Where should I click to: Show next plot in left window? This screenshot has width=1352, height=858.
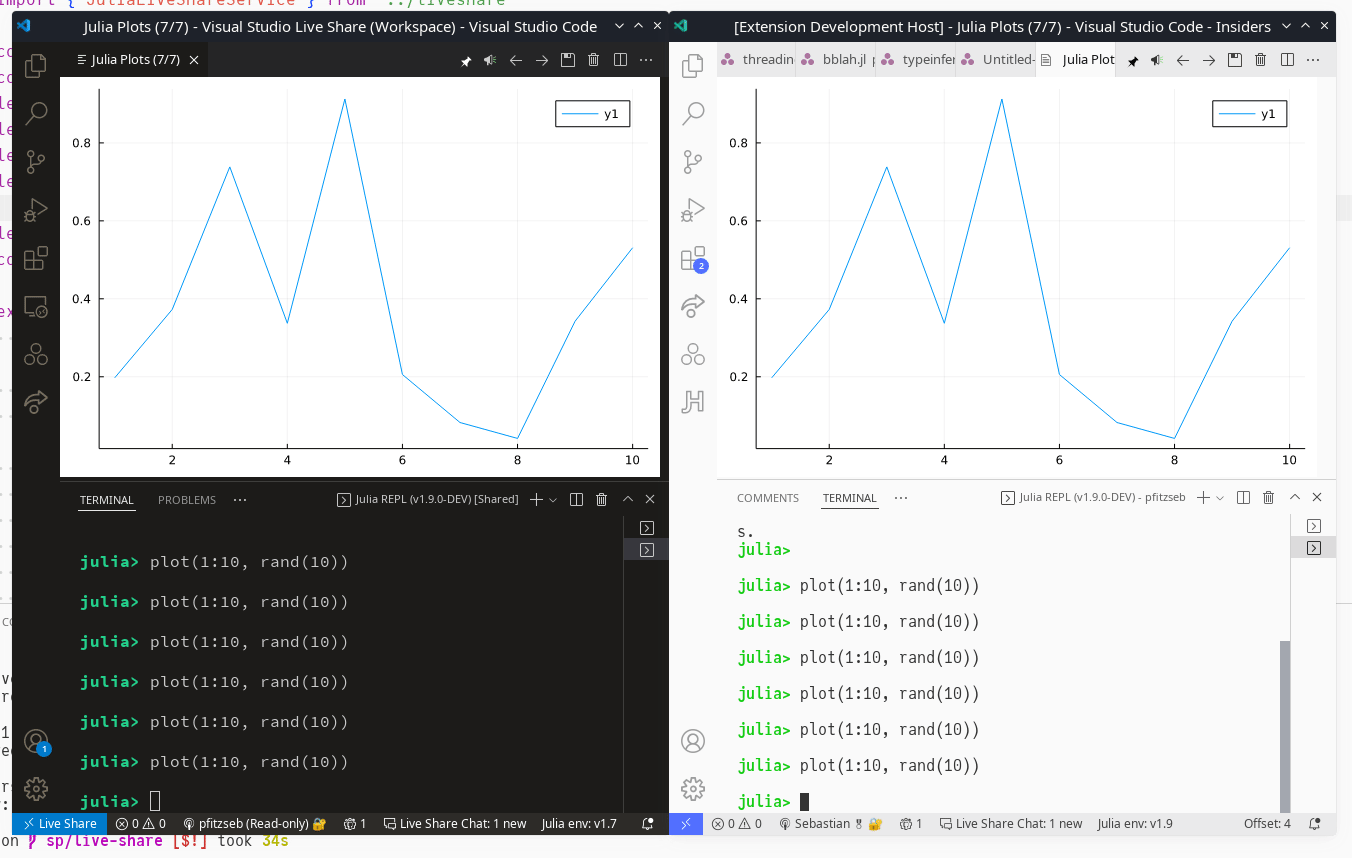tap(542, 61)
